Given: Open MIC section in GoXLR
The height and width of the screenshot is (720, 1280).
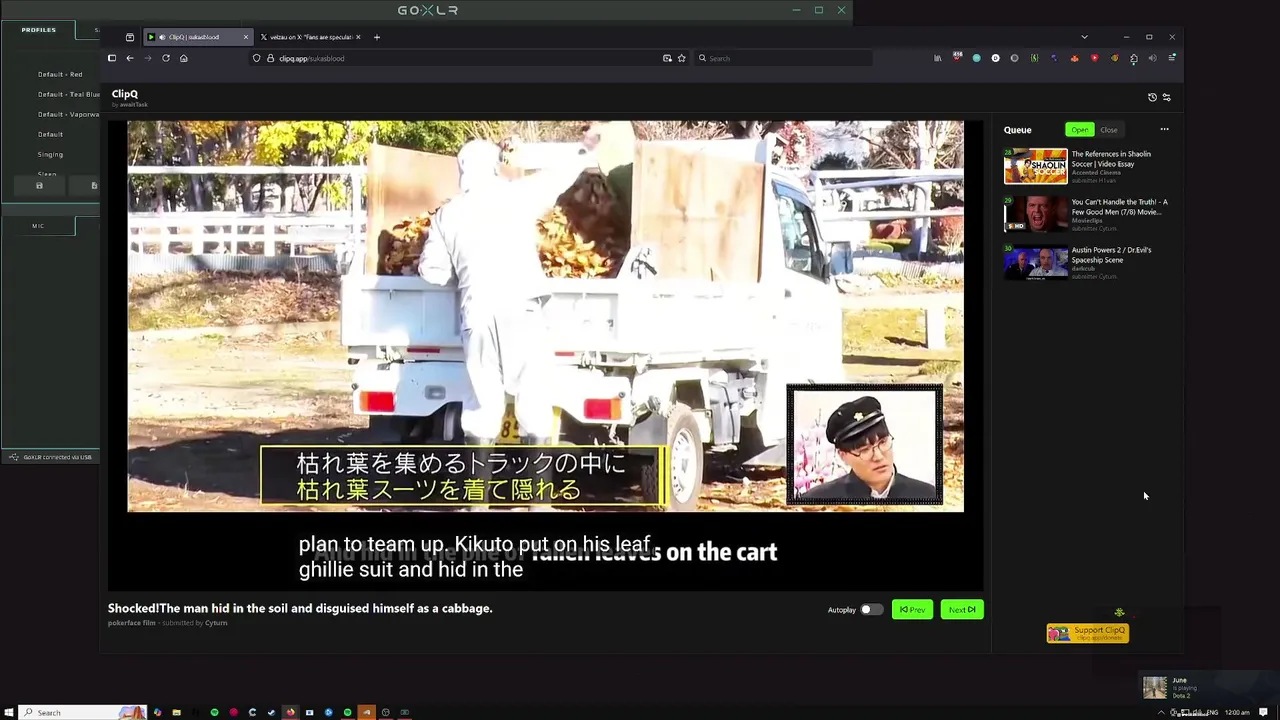Looking at the screenshot, I should pyautogui.click(x=38, y=226).
